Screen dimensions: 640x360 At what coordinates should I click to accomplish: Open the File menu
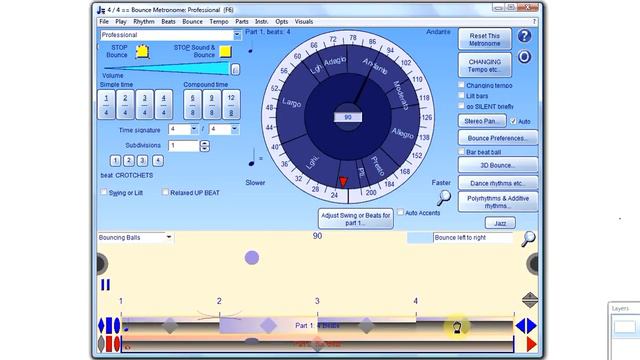pyautogui.click(x=104, y=22)
